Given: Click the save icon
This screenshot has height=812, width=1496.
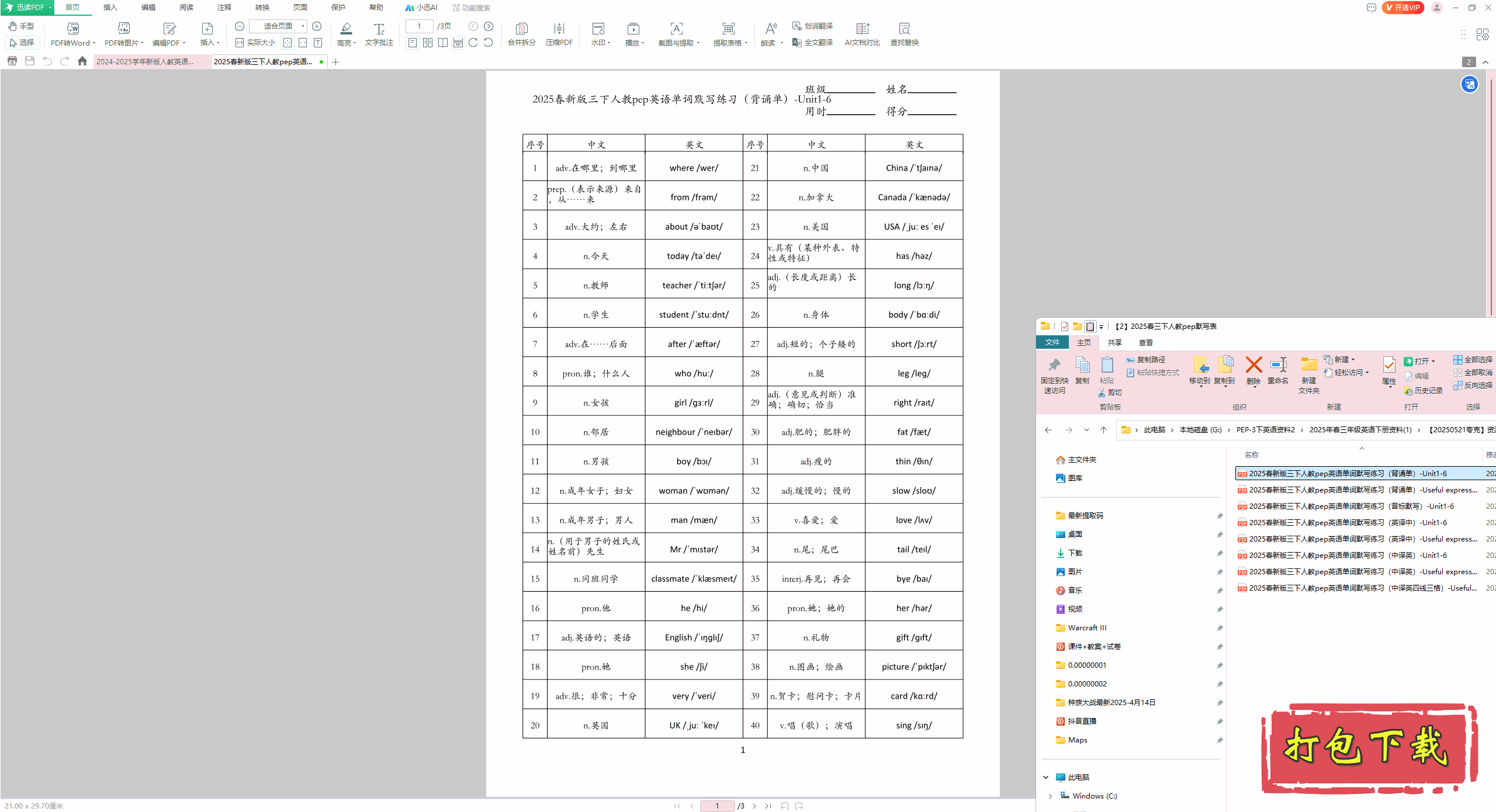Looking at the screenshot, I should click(x=30, y=61).
